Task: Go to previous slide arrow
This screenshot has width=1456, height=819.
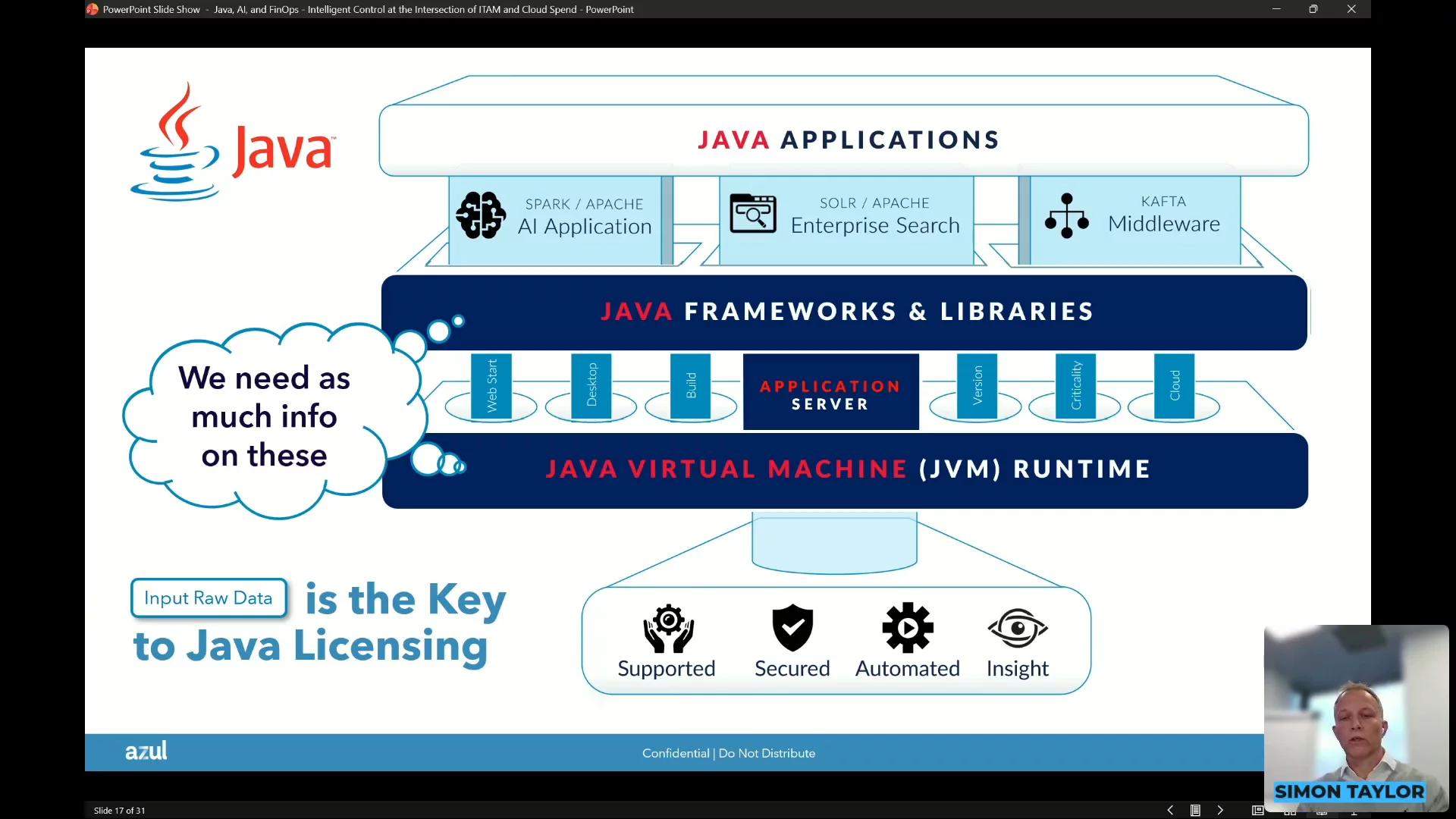Action: (1170, 810)
